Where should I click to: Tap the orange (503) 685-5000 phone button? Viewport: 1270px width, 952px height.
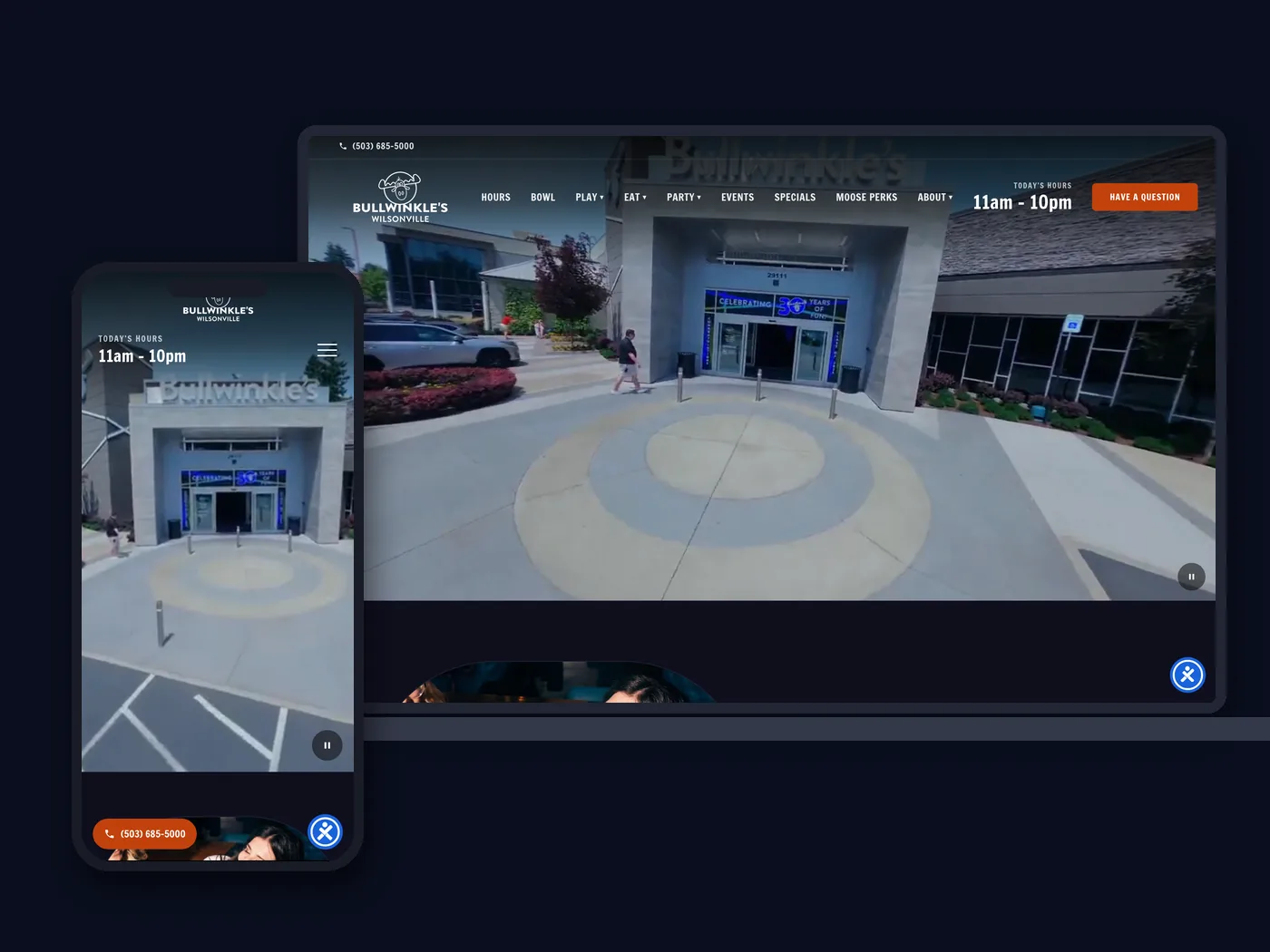point(144,834)
